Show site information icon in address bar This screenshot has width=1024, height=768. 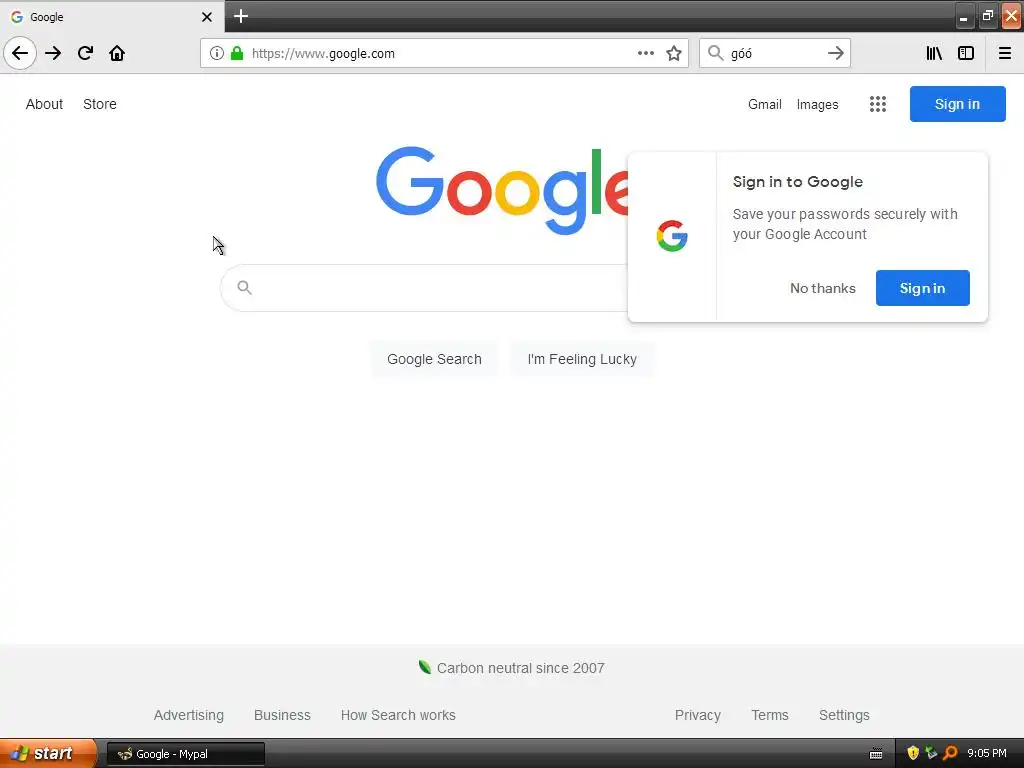(217, 53)
